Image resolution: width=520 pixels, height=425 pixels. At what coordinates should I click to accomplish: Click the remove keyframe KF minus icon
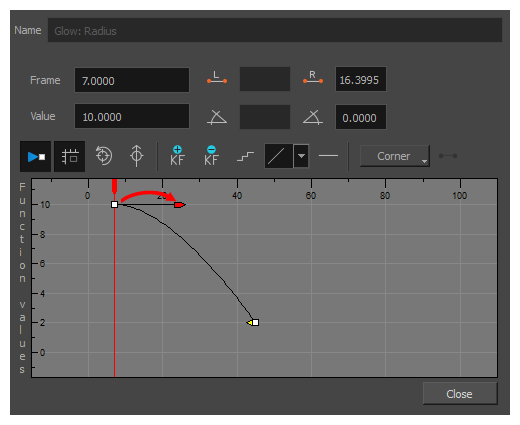[x=211, y=156]
